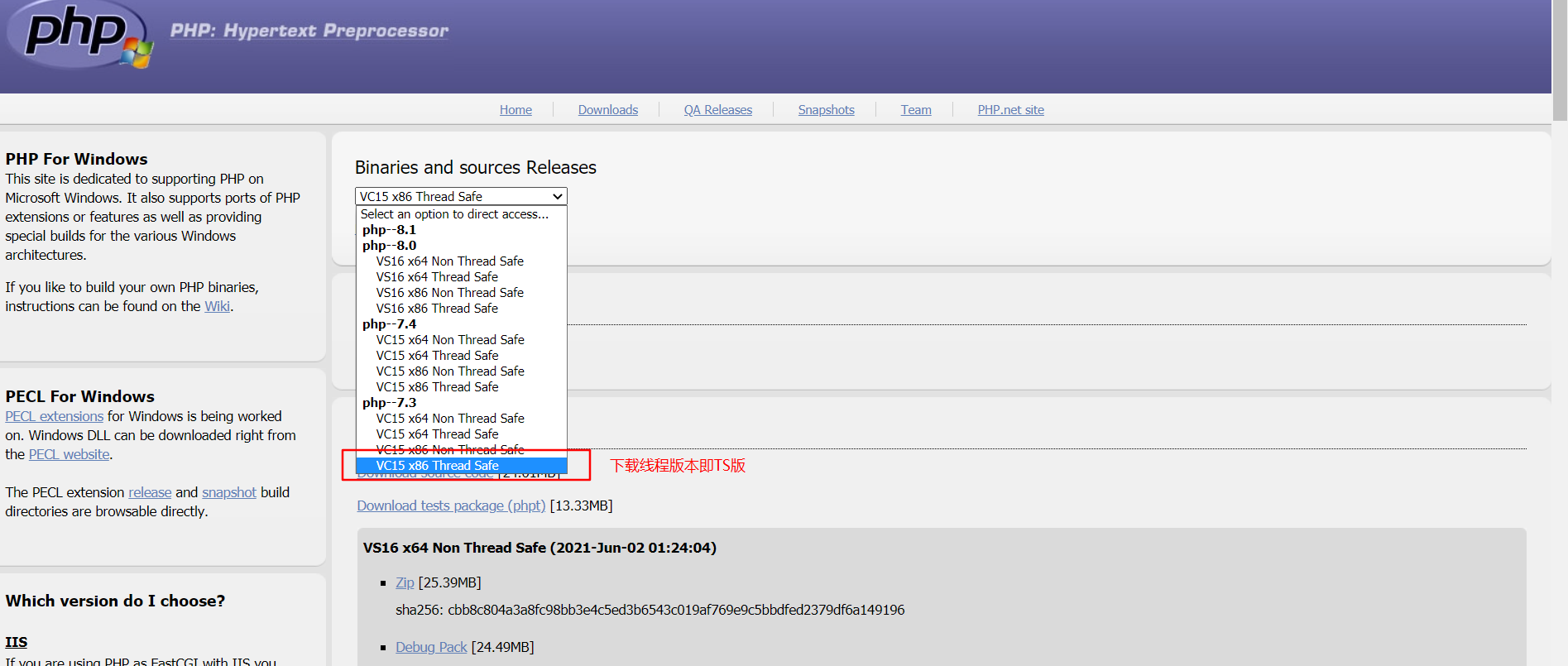Open the Team navigation link
Screen dimensions: 1568x666
coord(916,110)
